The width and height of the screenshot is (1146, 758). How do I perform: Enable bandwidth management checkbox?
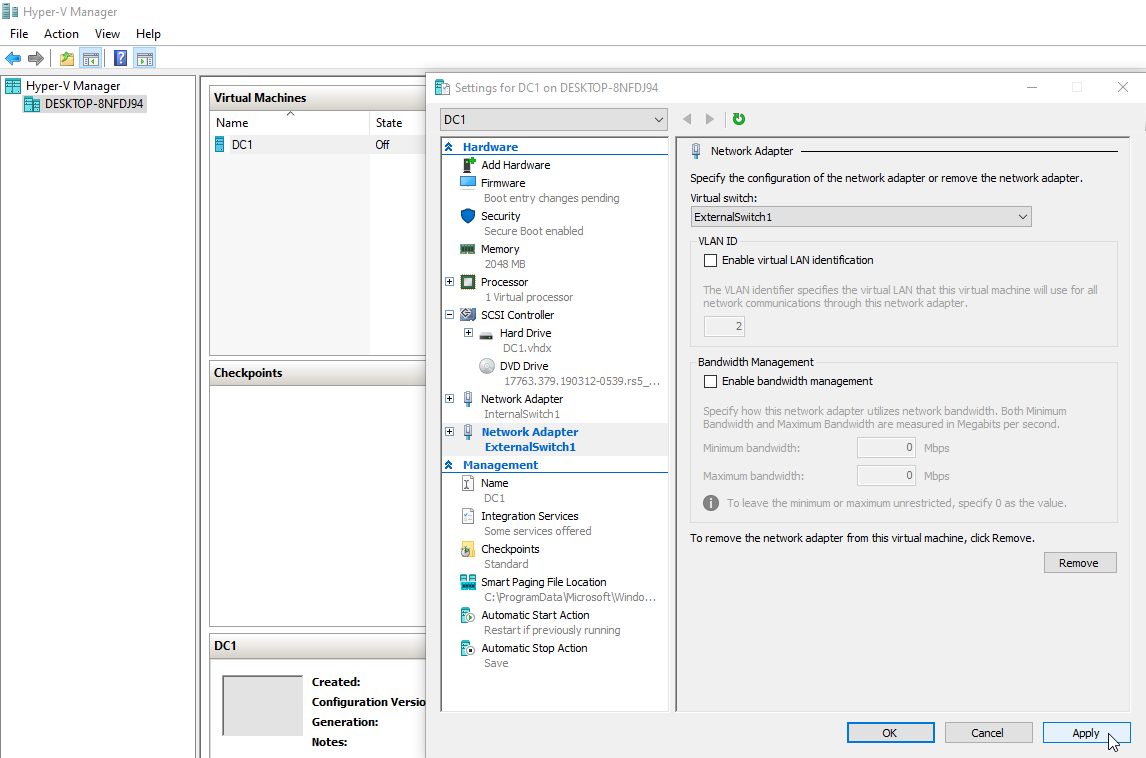click(710, 382)
